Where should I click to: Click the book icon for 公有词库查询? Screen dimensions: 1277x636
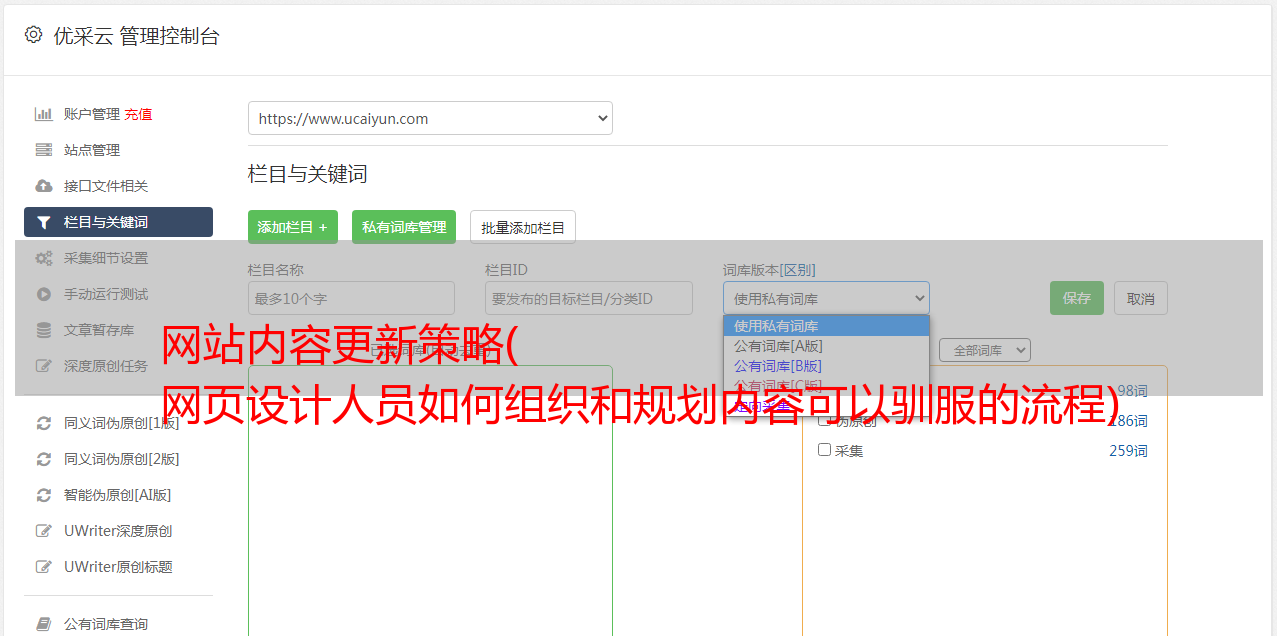click(43, 624)
